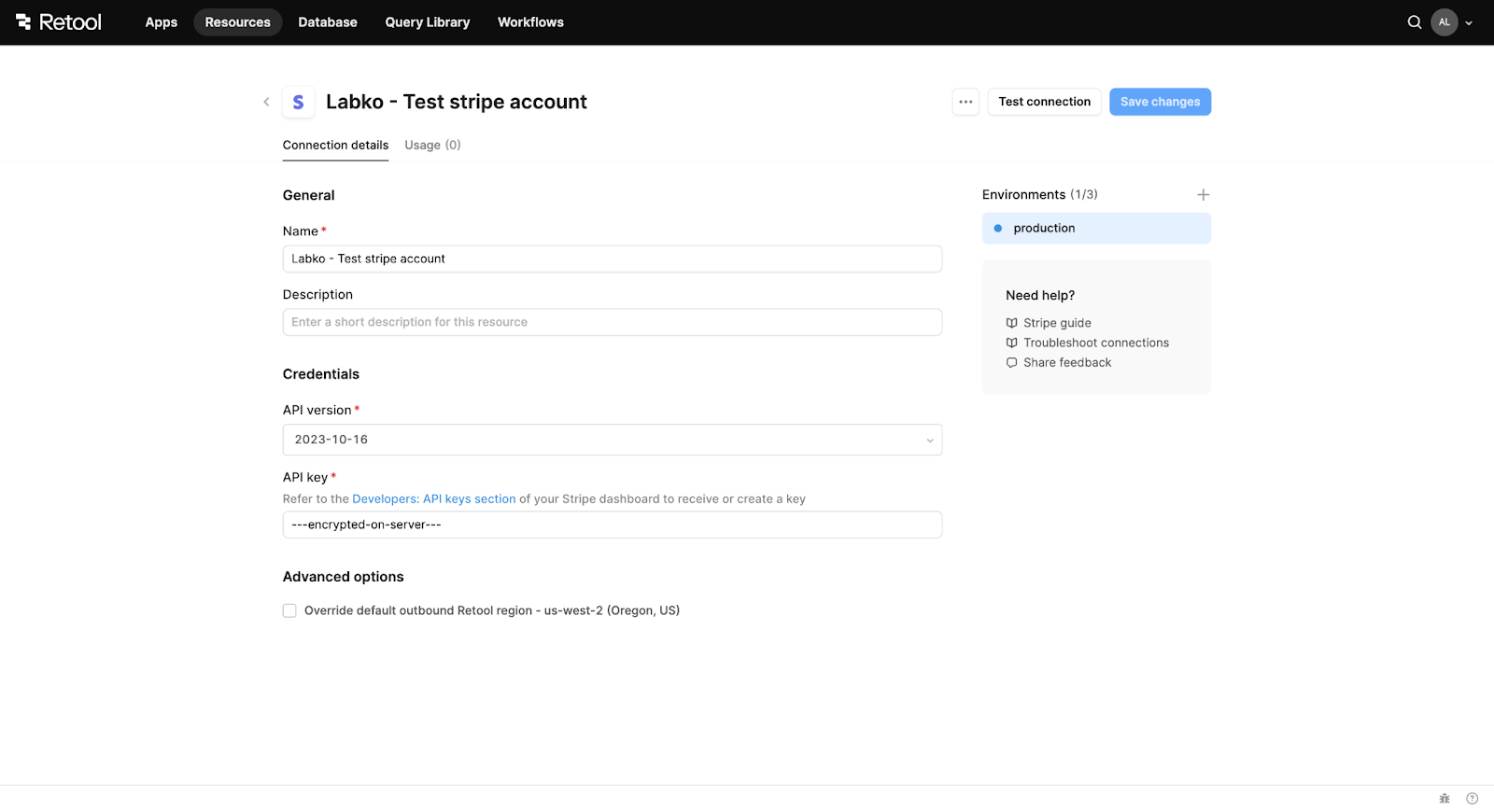Open Database in top navigation
Viewport: 1494px width, 812px height.
(x=328, y=22)
